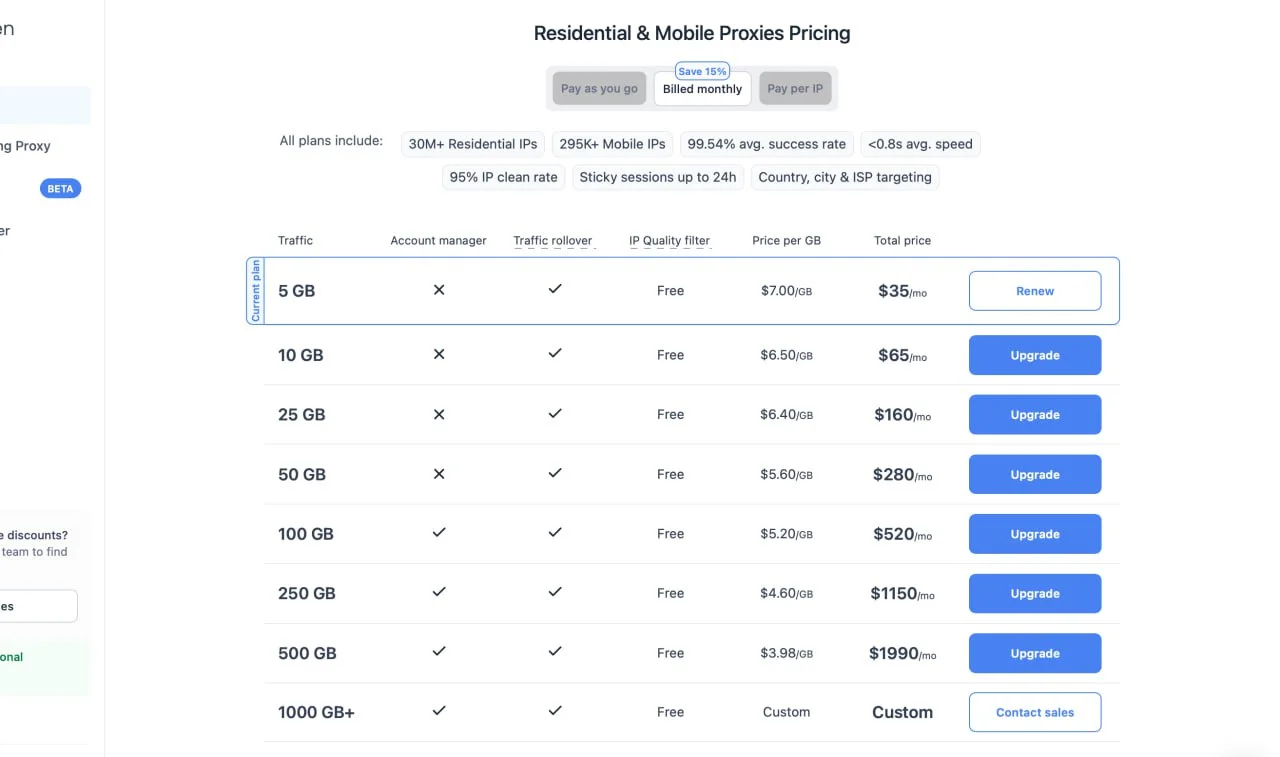The width and height of the screenshot is (1280, 757).
Task: Click the 50 GB account manager cross icon
Action: [438, 474]
